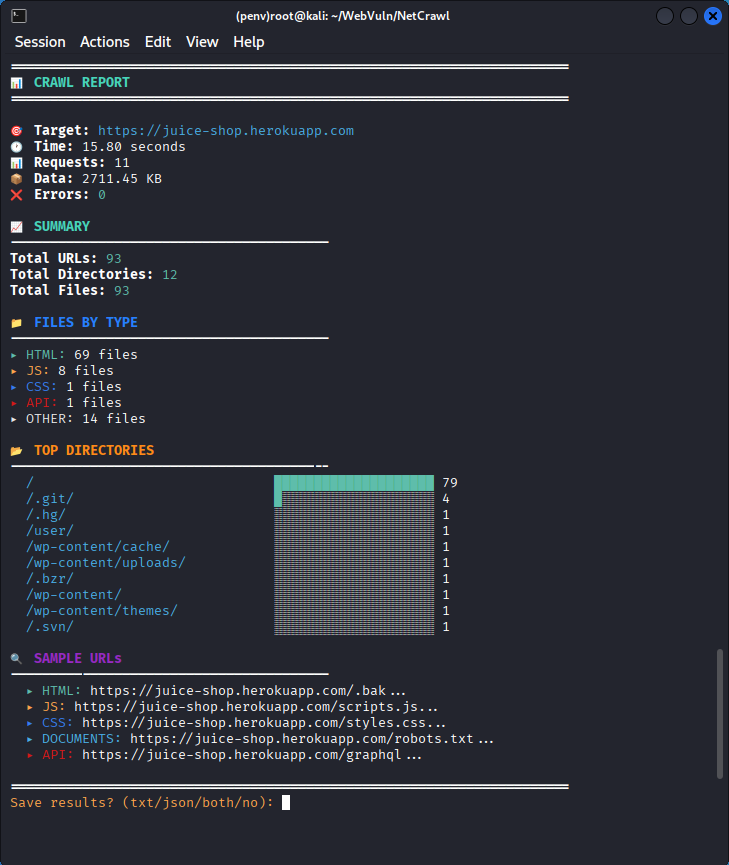
Task: Click the graphql API sample URL
Action: pos(242,755)
